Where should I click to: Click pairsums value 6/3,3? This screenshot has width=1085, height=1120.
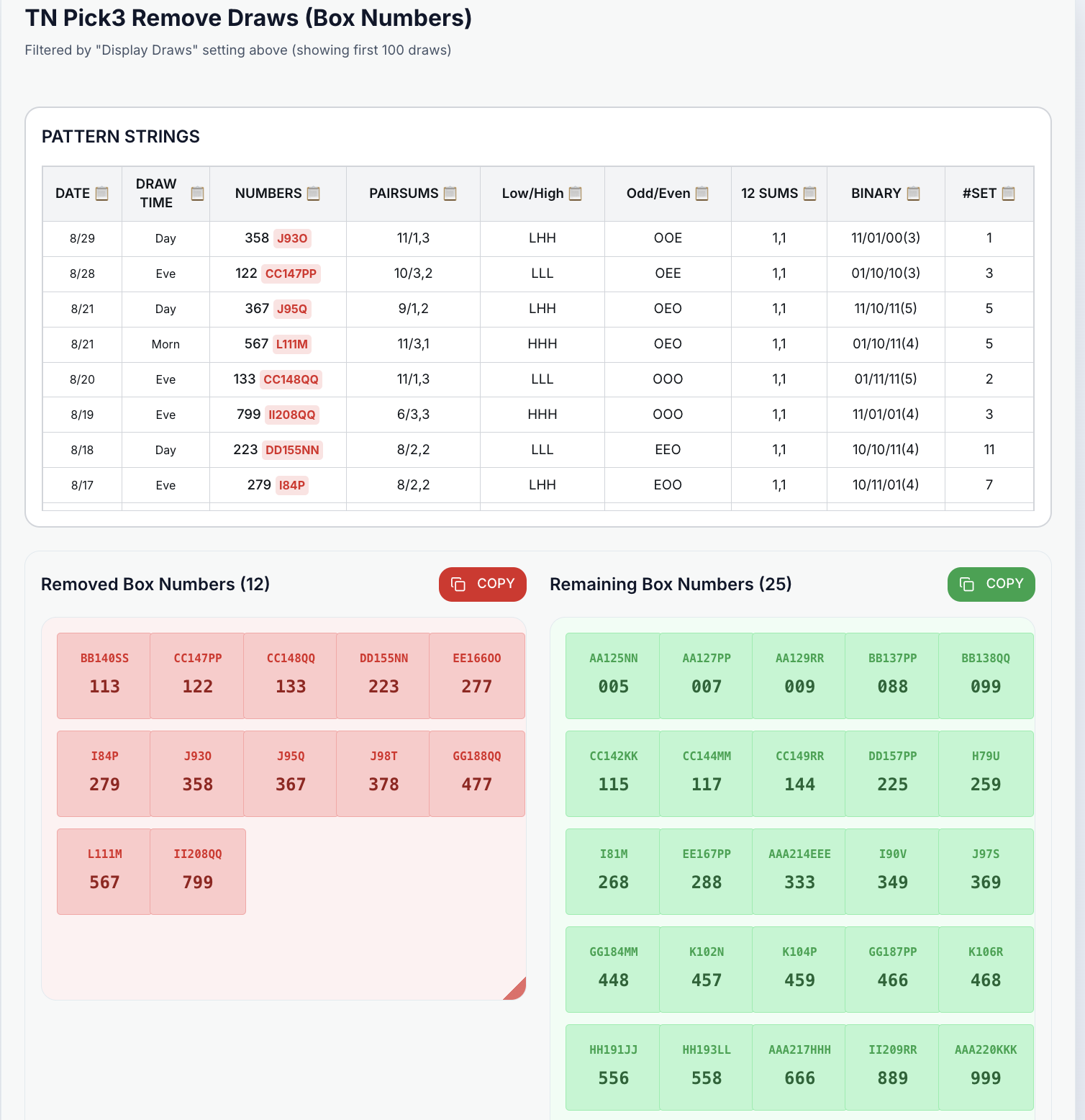pyautogui.click(x=413, y=415)
